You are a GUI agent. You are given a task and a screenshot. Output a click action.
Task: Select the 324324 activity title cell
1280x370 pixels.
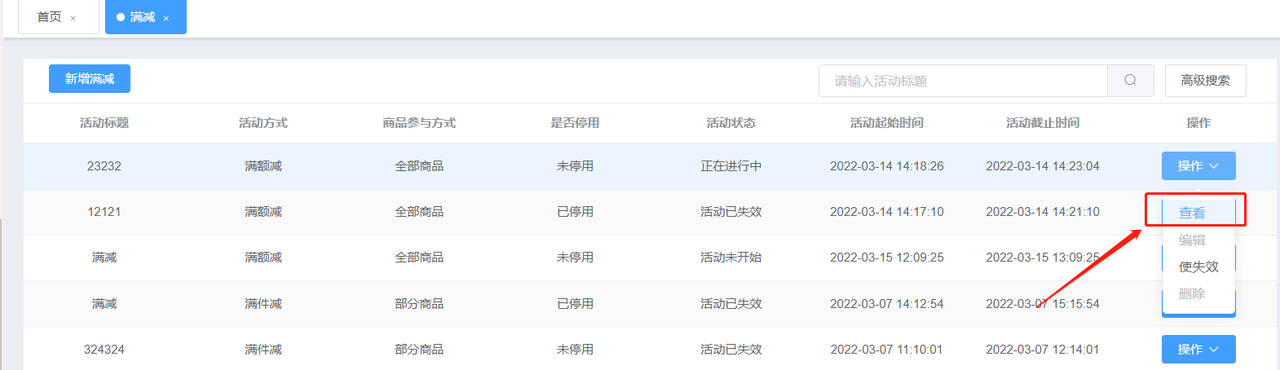tap(104, 349)
